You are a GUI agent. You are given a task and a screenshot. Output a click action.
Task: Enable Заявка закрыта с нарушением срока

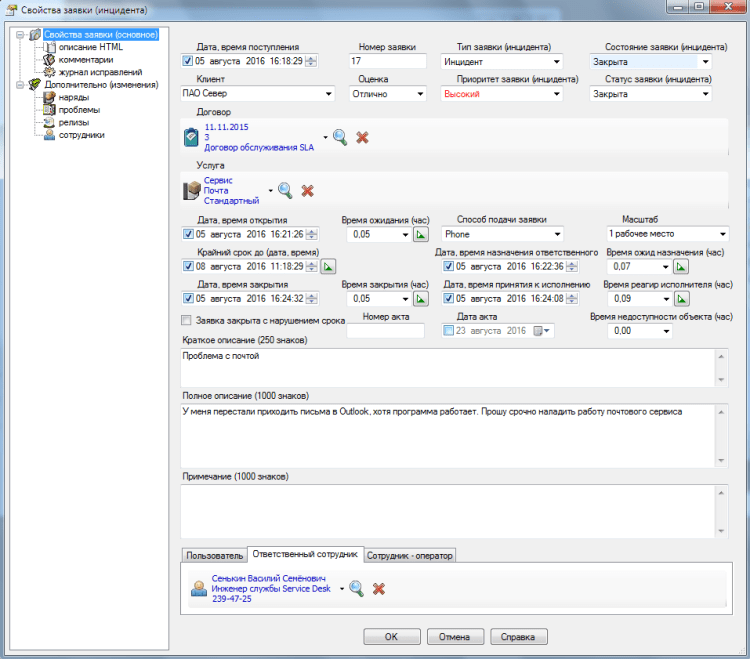pyautogui.click(x=187, y=320)
